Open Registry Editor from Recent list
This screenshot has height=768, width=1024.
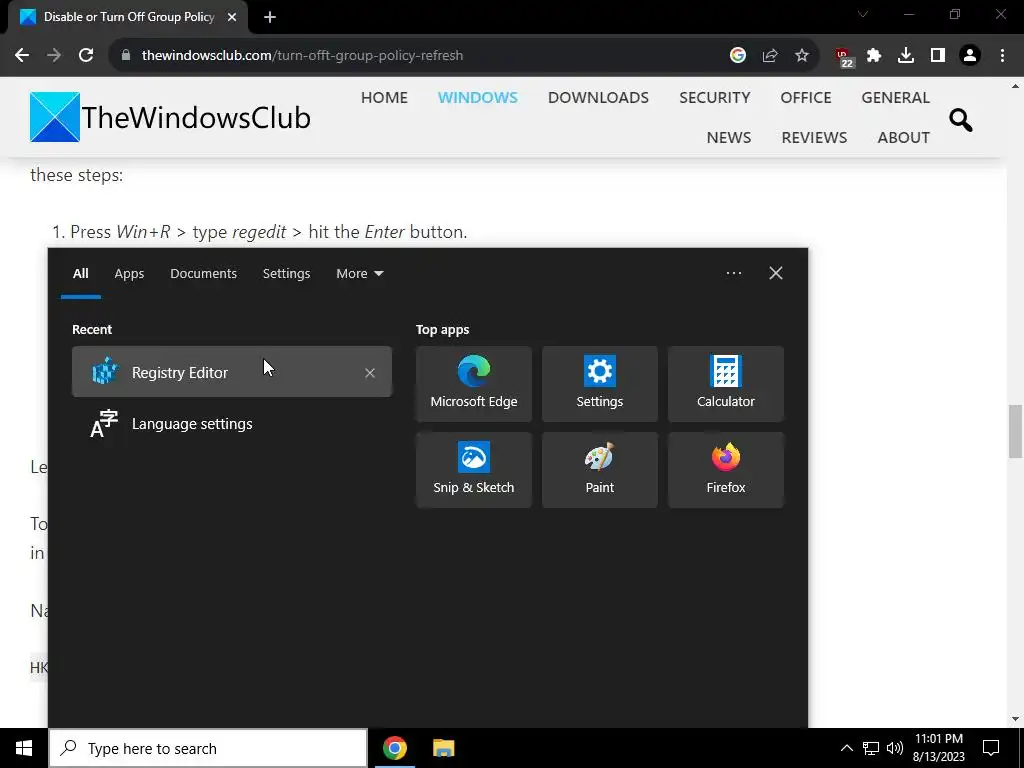point(231,372)
